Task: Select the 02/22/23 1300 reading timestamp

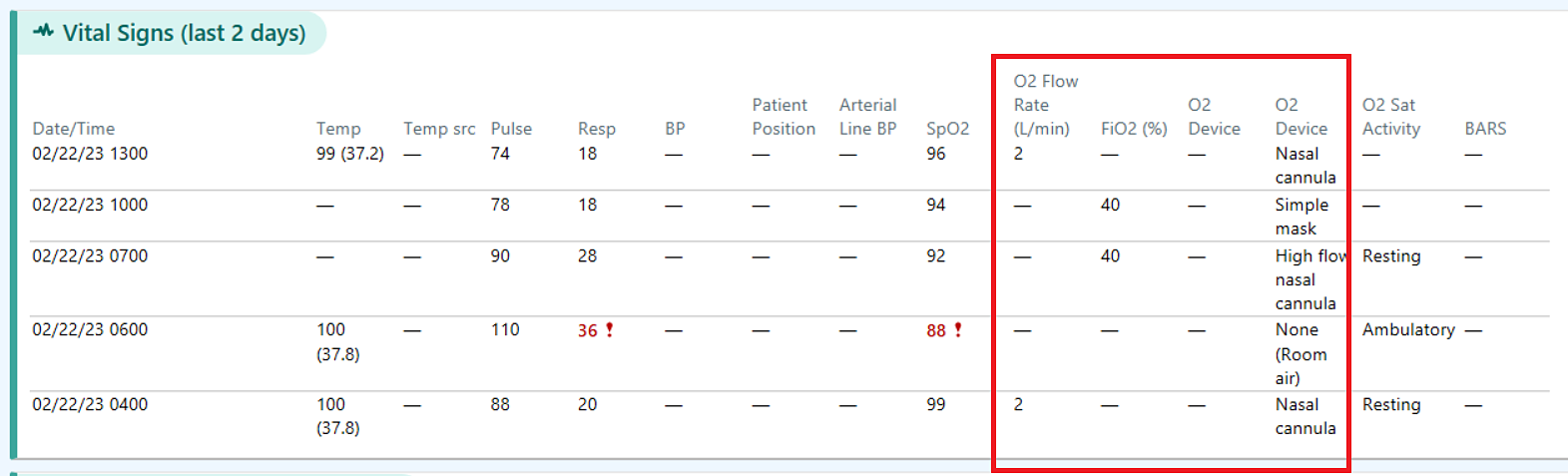Action: coord(90,154)
